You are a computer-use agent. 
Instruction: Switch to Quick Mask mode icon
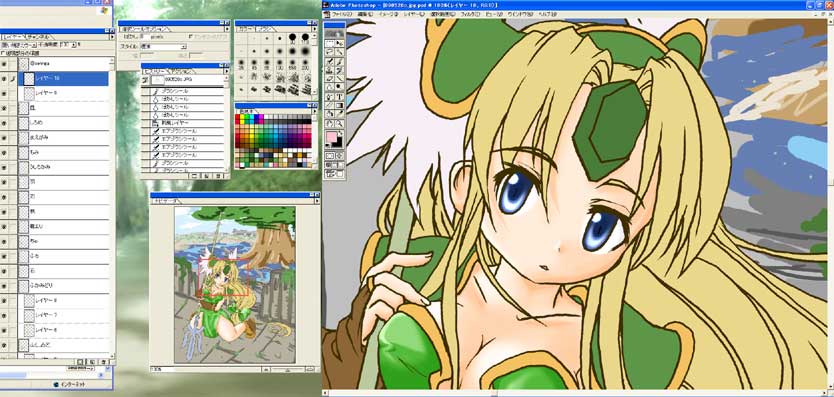340,155
